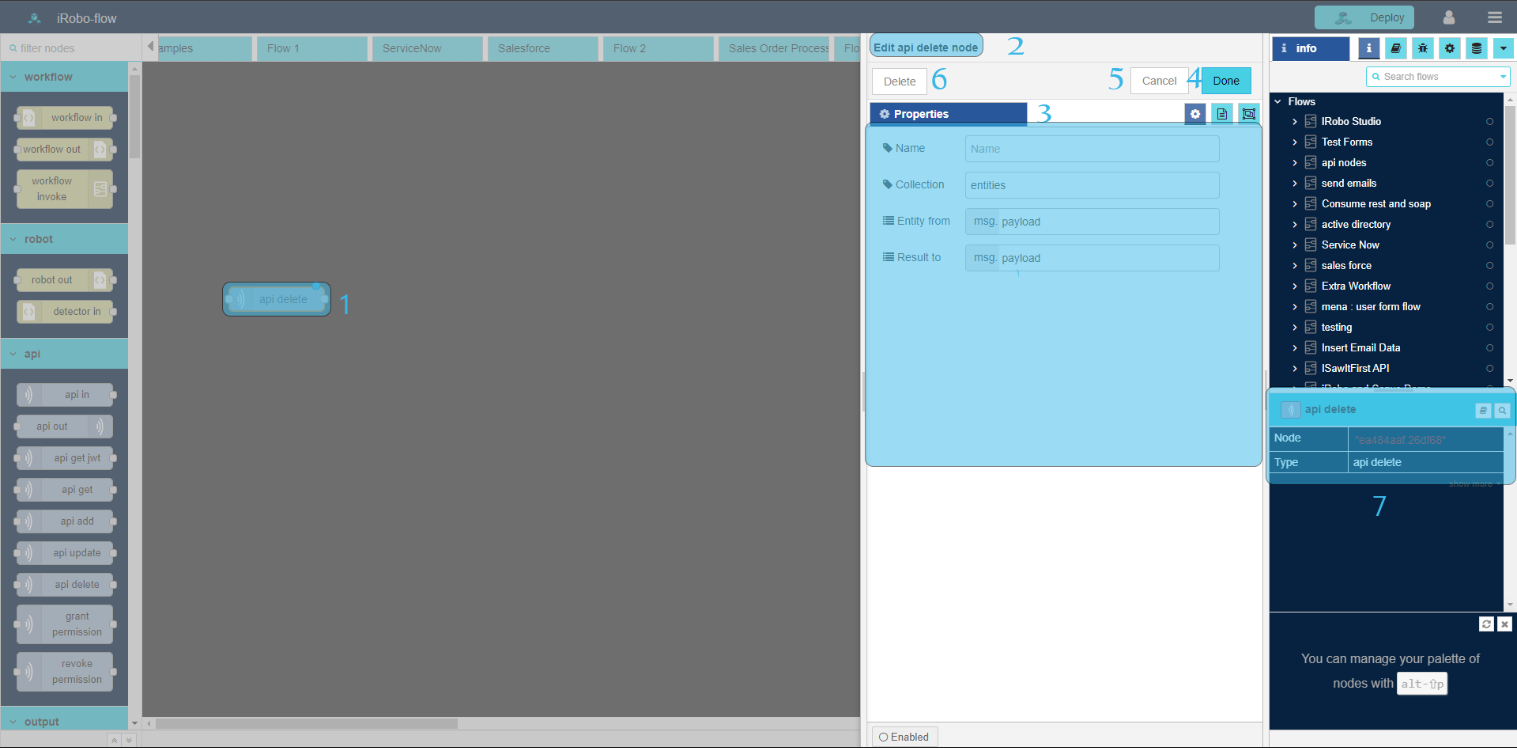The image size is (1517, 748).
Task: Toggle the Enabled state of the node
Action: (904, 737)
